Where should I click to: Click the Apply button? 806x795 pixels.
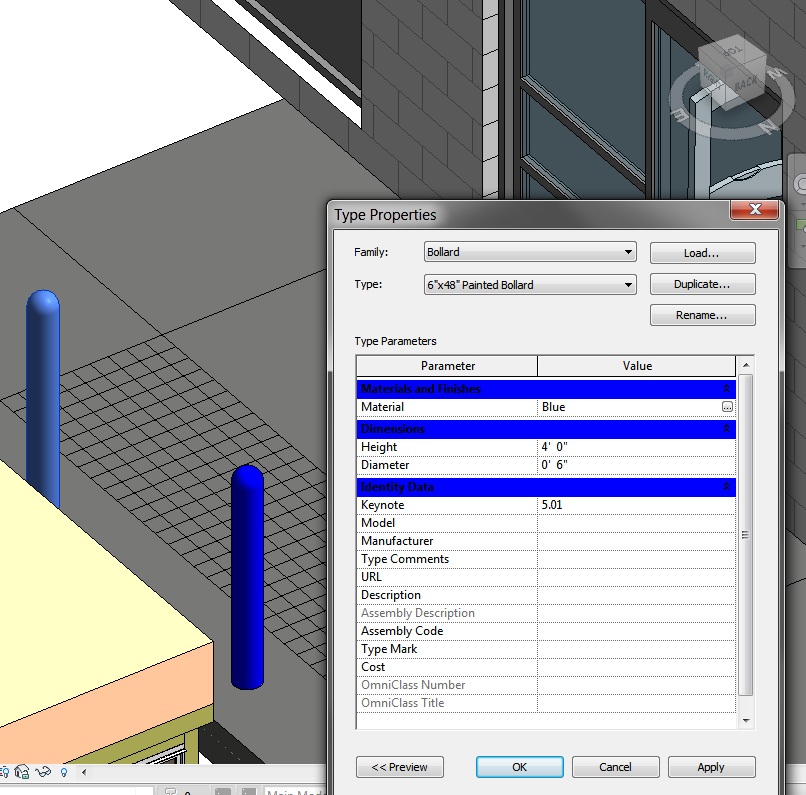click(711, 767)
